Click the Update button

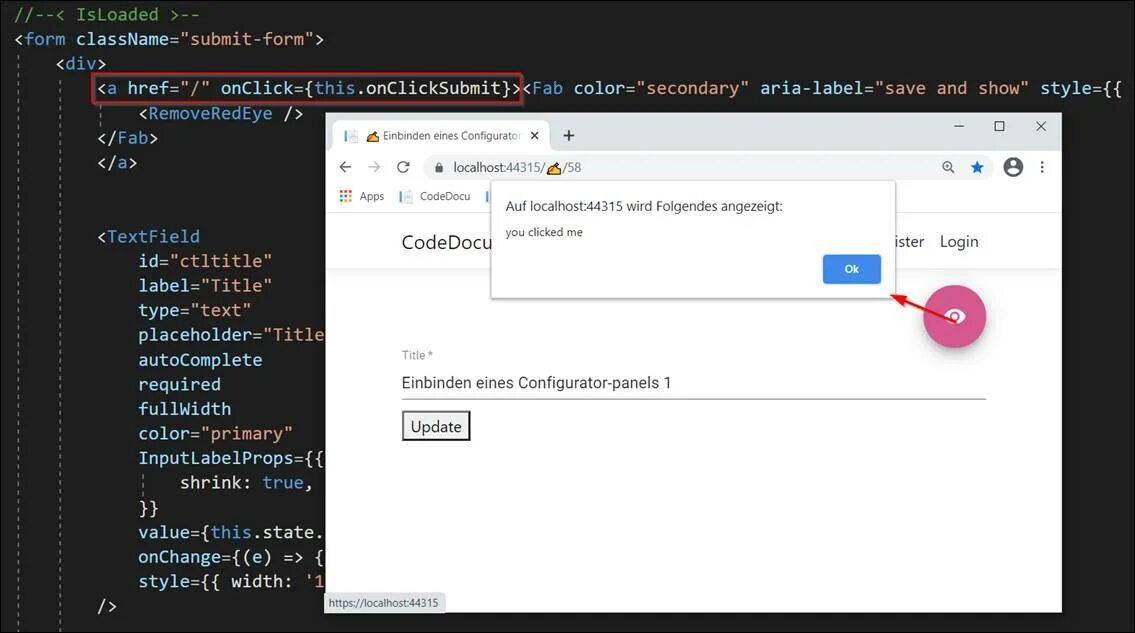pos(436,426)
